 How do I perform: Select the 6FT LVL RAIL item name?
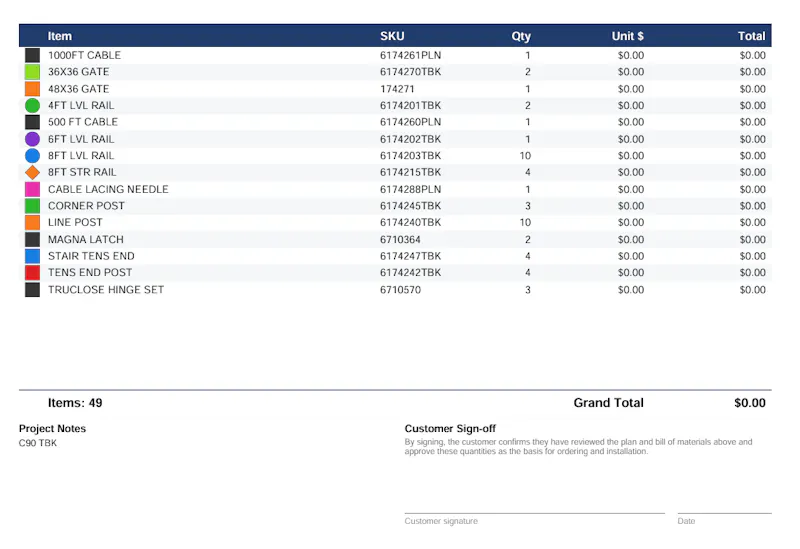tap(81, 139)
